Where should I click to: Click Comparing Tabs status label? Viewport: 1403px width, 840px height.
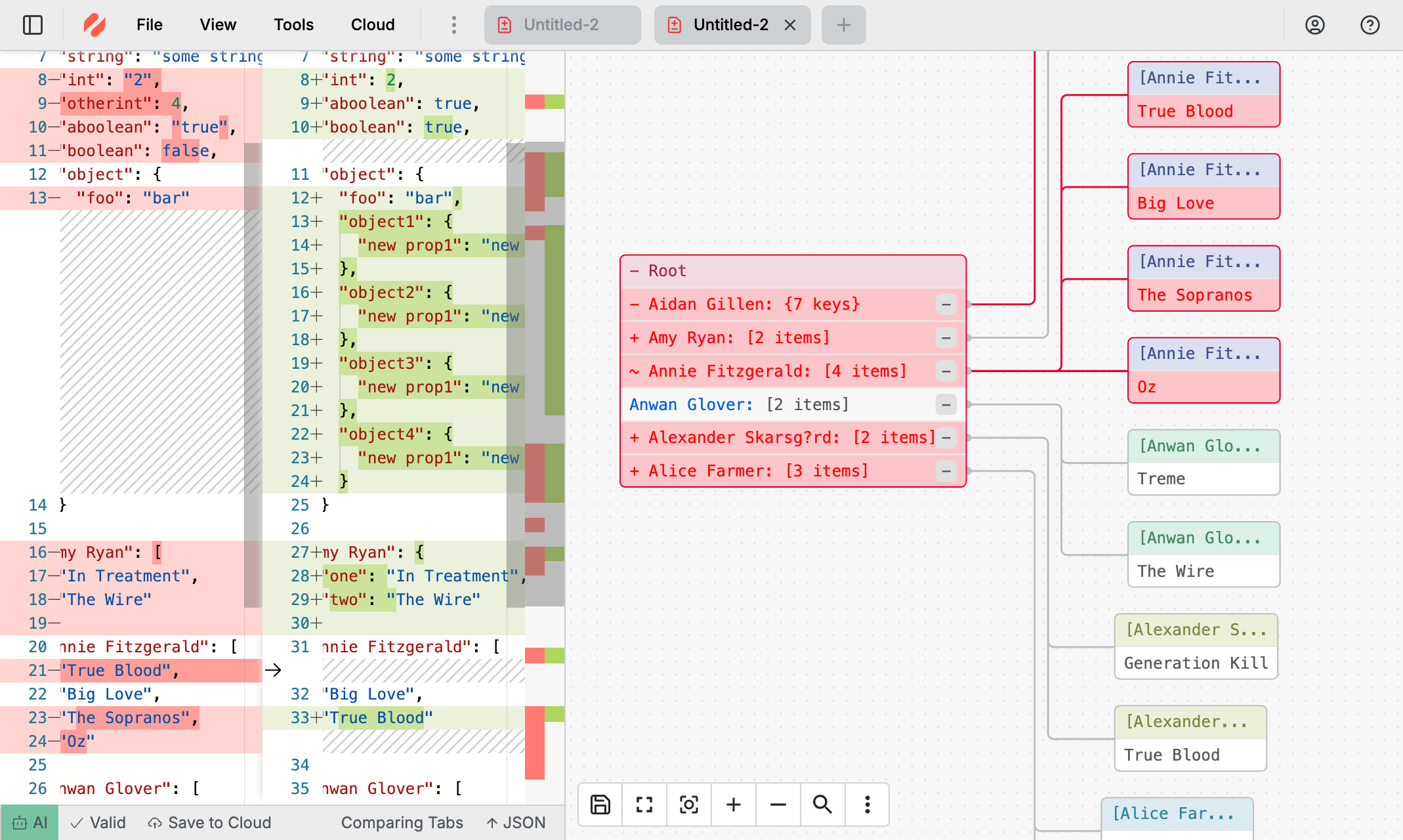tap(402, 822)
